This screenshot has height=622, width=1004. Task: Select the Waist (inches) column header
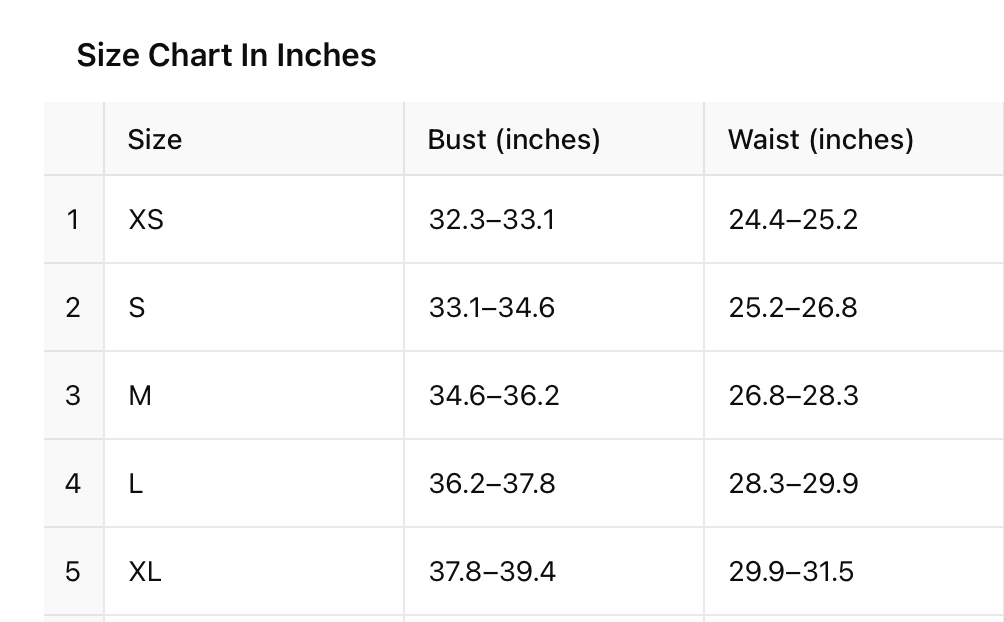[854, 139]
